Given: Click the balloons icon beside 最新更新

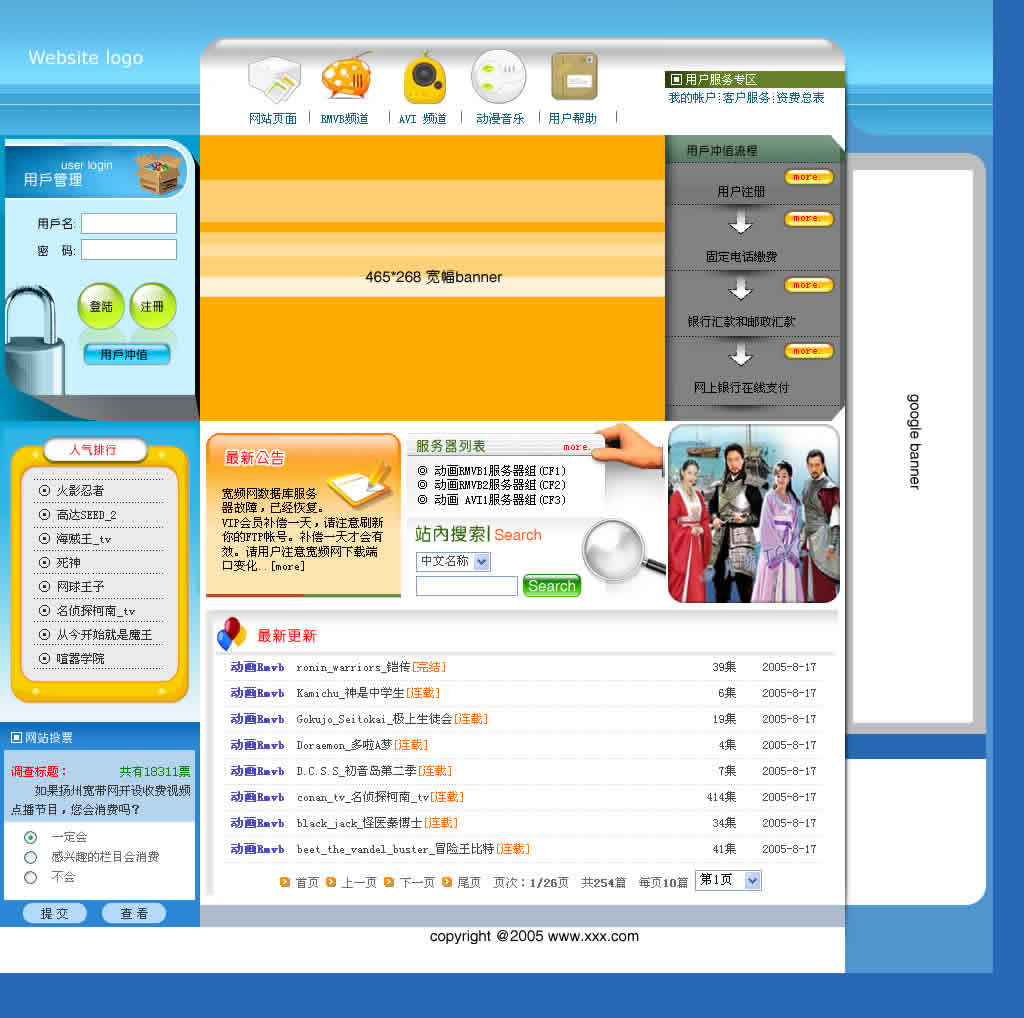Looking at the screenshot, I should 231,634.
